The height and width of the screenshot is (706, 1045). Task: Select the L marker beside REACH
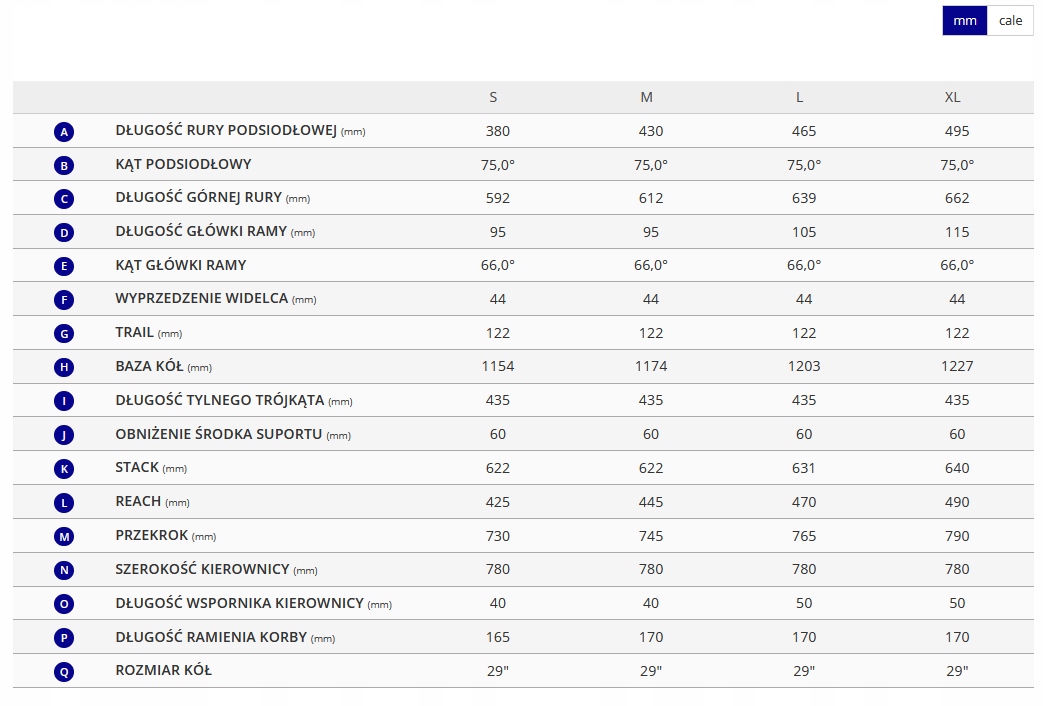point(64,502)
